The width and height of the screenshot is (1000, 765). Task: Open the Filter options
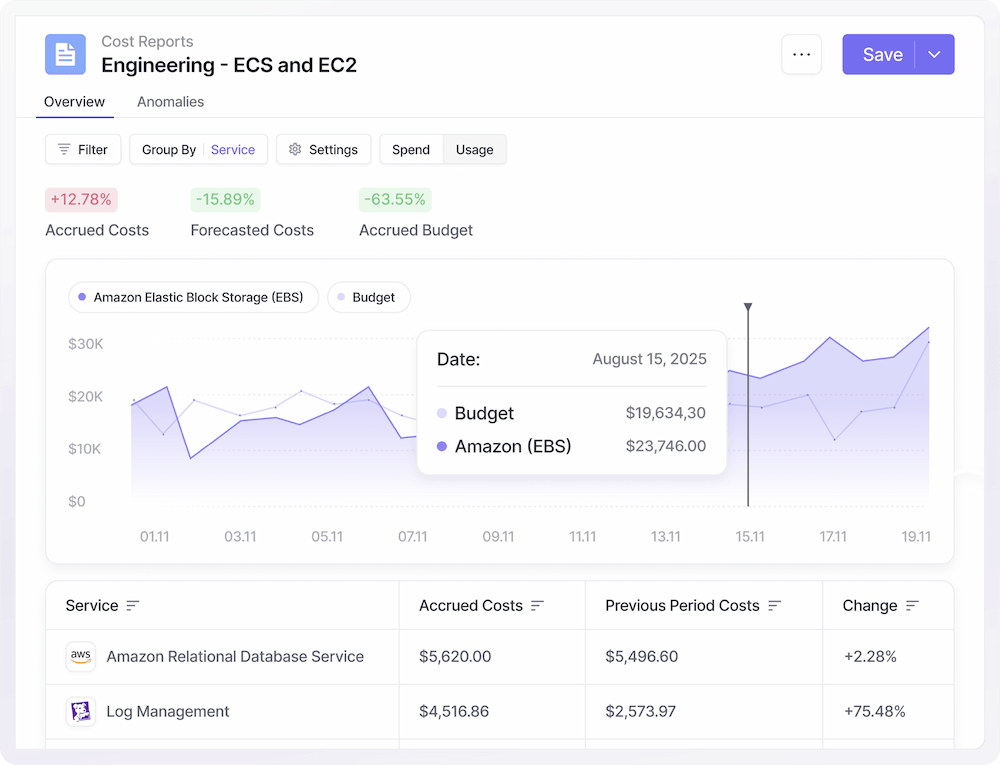click(83, 150)
